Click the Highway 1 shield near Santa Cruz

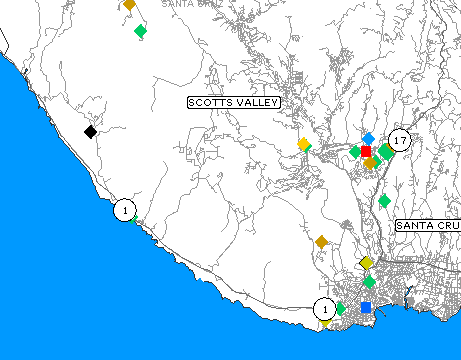click(325, 310)
